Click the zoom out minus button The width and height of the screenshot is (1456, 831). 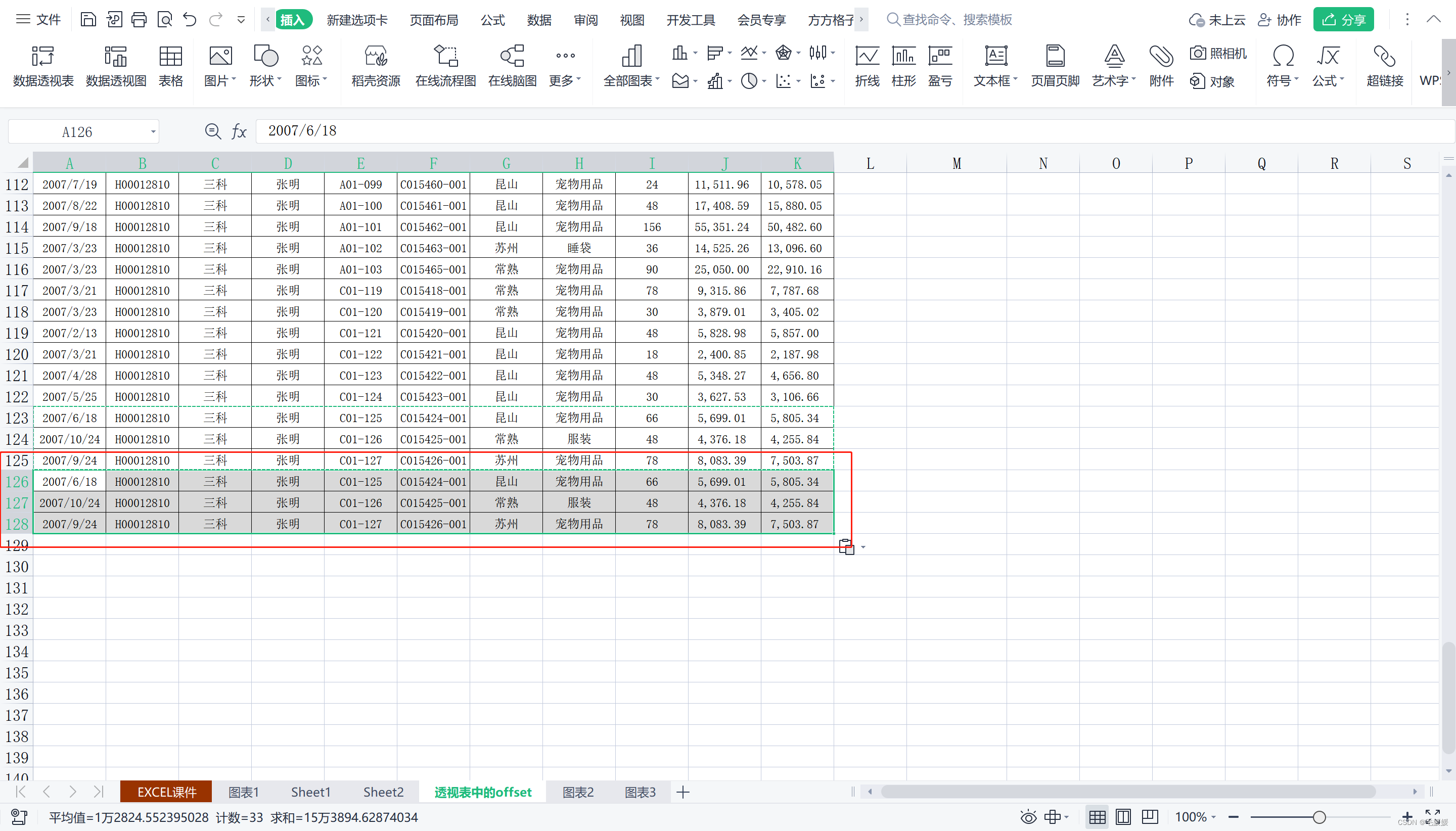(1233, 817)
